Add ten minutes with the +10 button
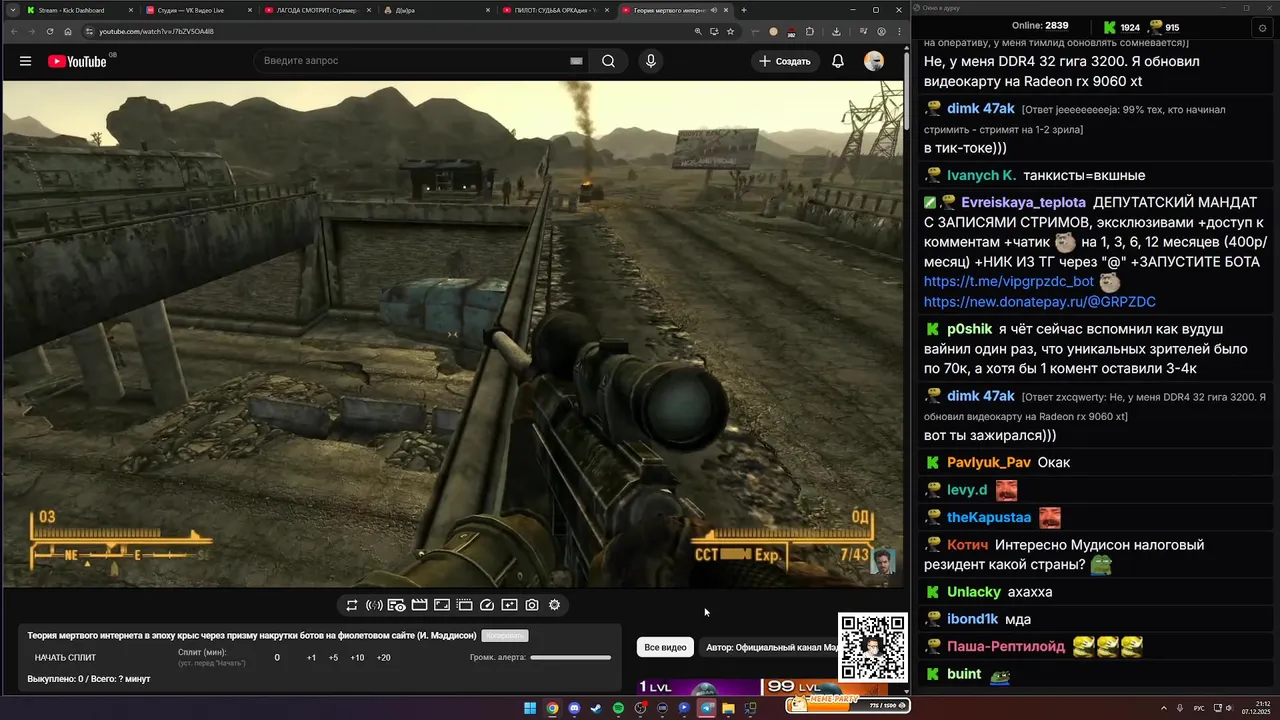 [x=357, y=657]
